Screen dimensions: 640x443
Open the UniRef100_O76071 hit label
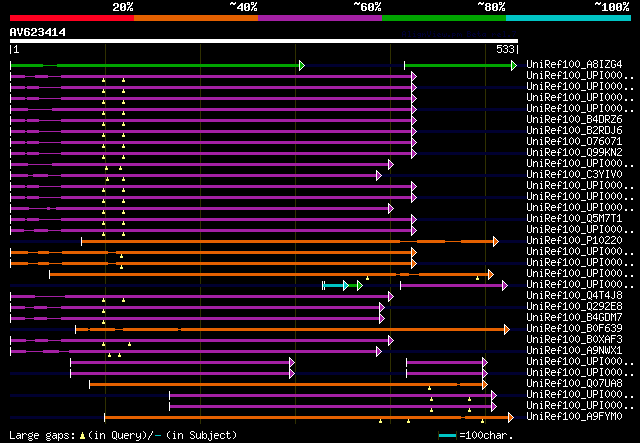tap(574, 141)
